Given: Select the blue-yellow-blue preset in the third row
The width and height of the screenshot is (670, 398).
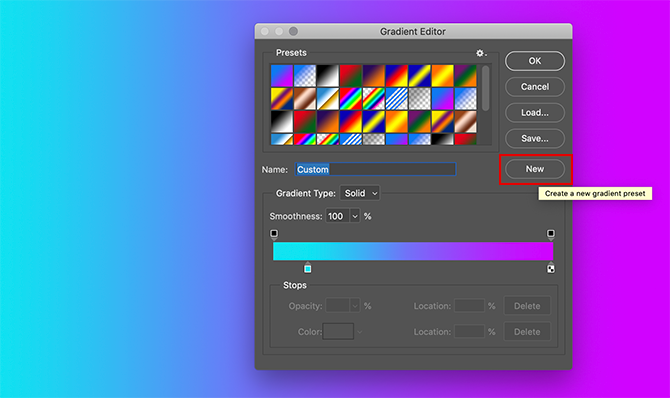Looking at the screenshot, I should pyautogui.click(x=374, y=122).
